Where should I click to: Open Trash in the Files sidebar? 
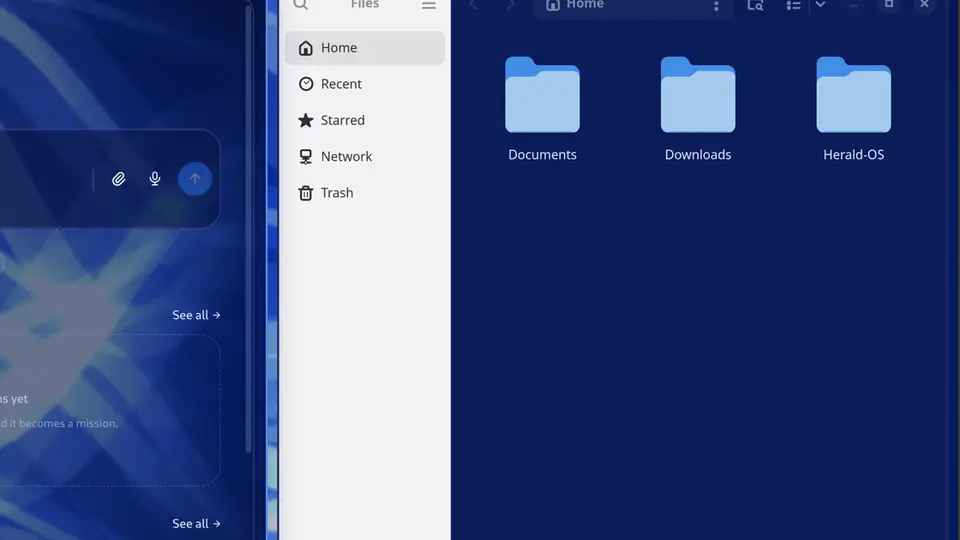coord(364,192)
